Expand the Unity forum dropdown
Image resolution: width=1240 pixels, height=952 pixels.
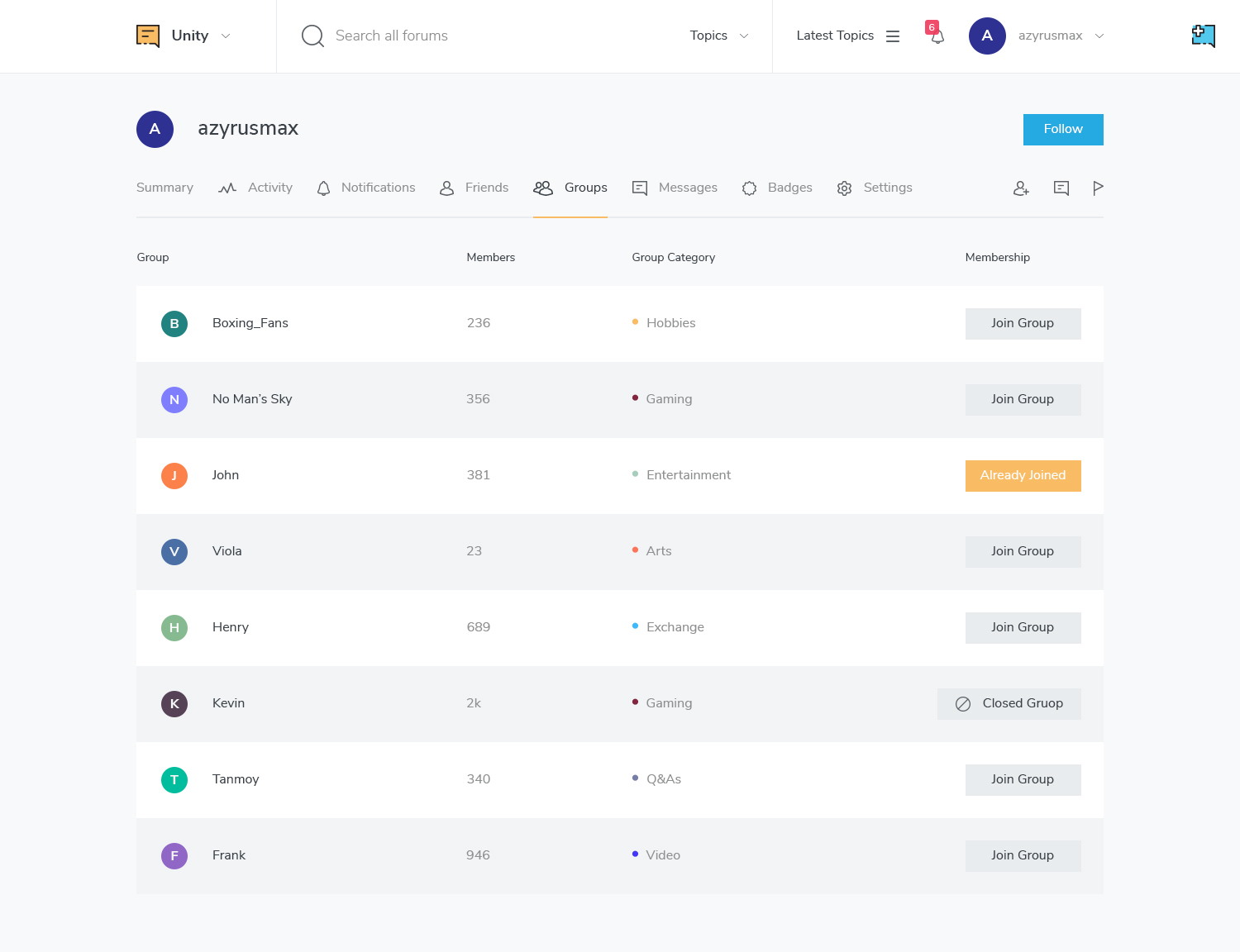tap(226, 36)
